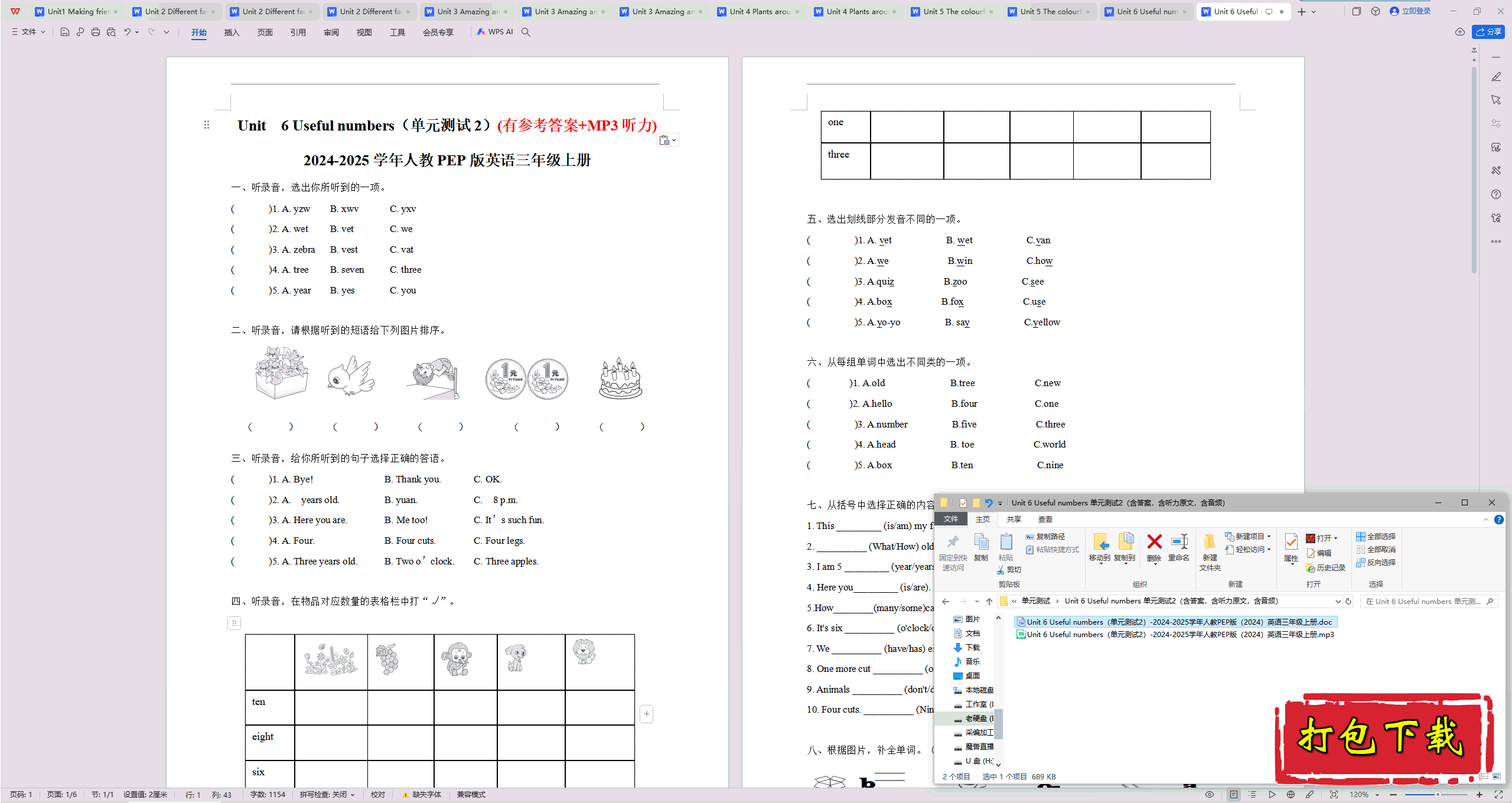
Task: Click 全部选择 in Explorer ribbon
Action: (1376, 537)
